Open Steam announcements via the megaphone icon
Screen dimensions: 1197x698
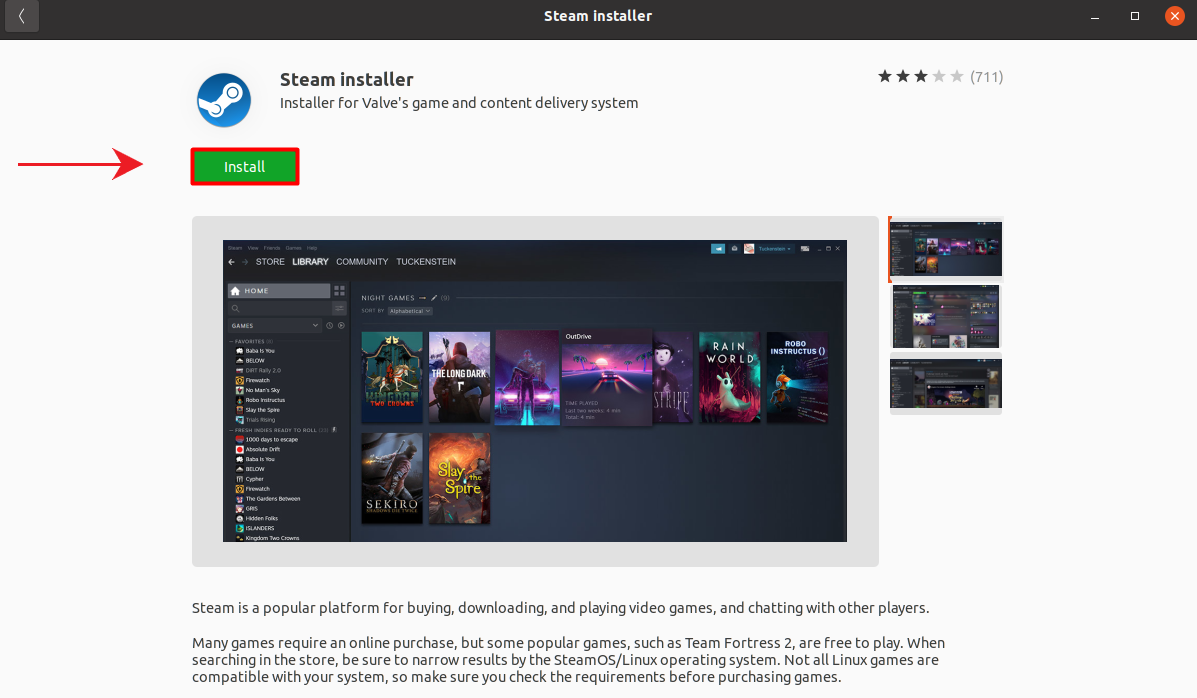click(716, 246)
